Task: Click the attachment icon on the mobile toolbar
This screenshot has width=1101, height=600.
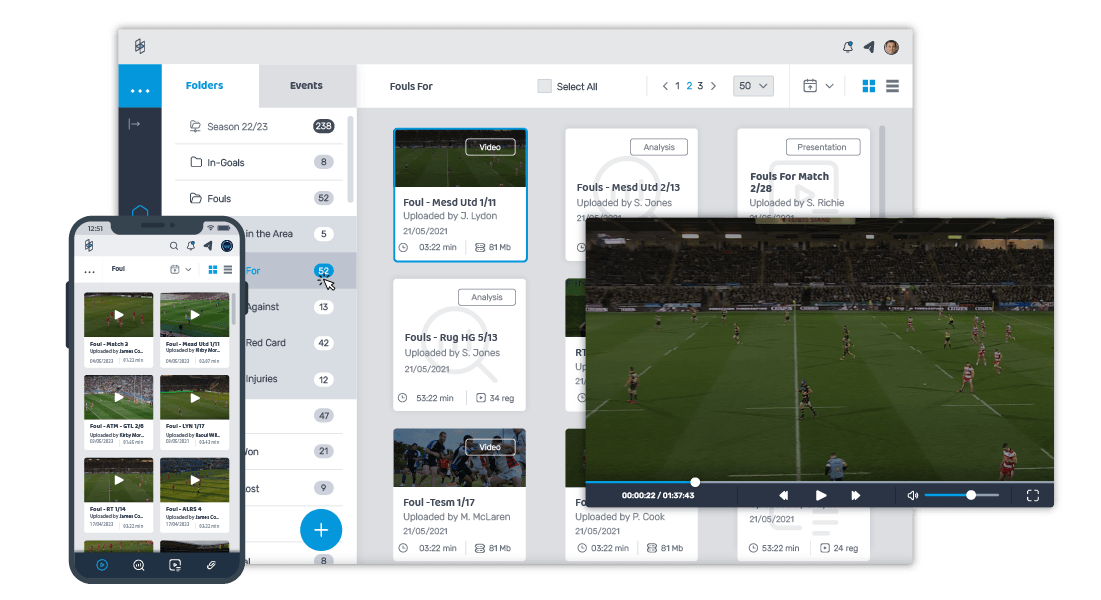Action: coord(210,565)
